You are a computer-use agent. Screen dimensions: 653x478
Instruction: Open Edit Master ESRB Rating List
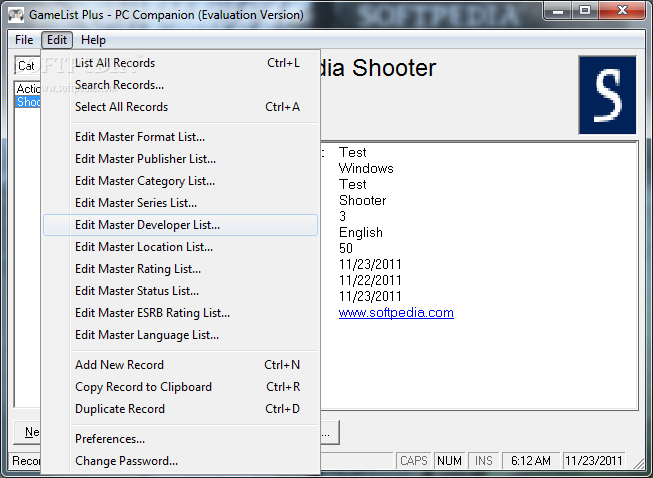point(181,313)
